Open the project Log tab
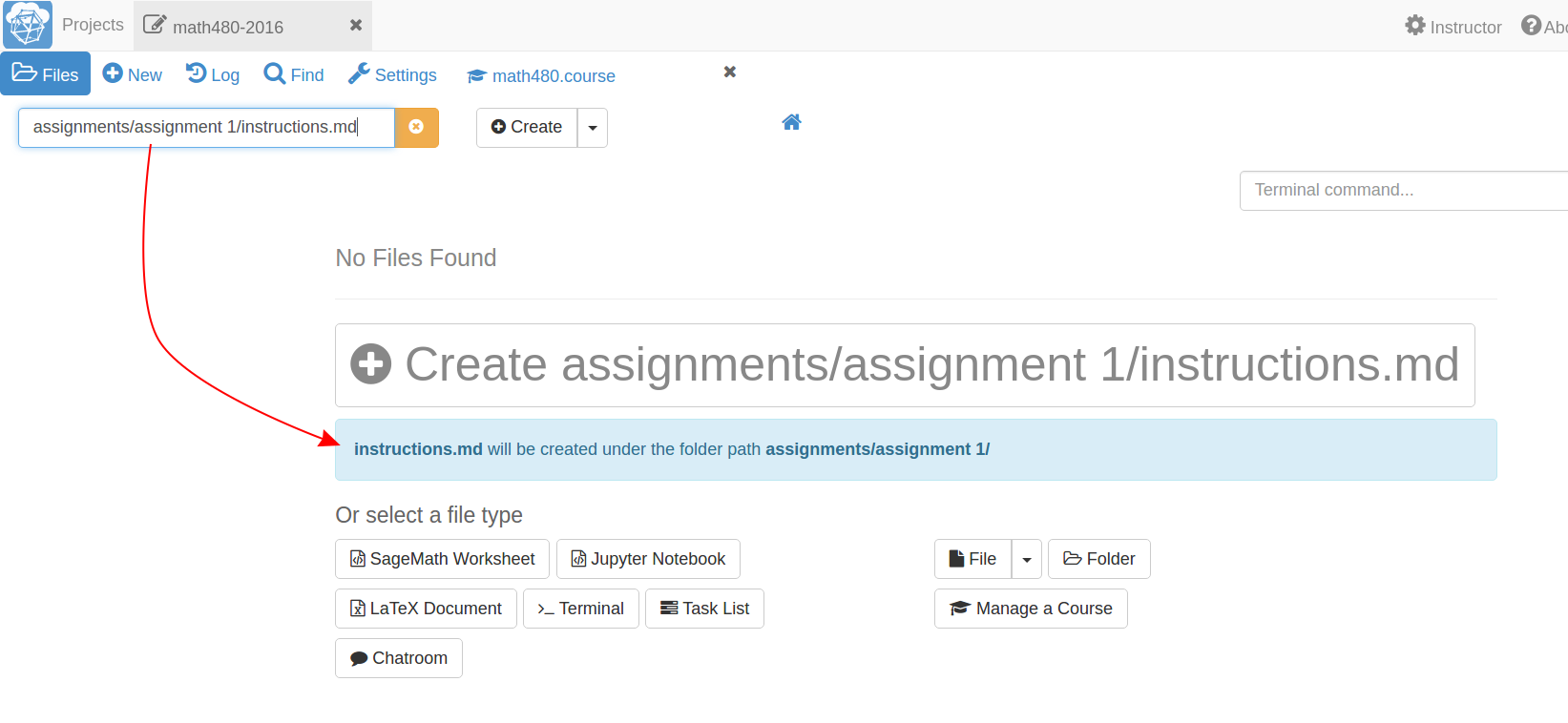 [213, 74]
